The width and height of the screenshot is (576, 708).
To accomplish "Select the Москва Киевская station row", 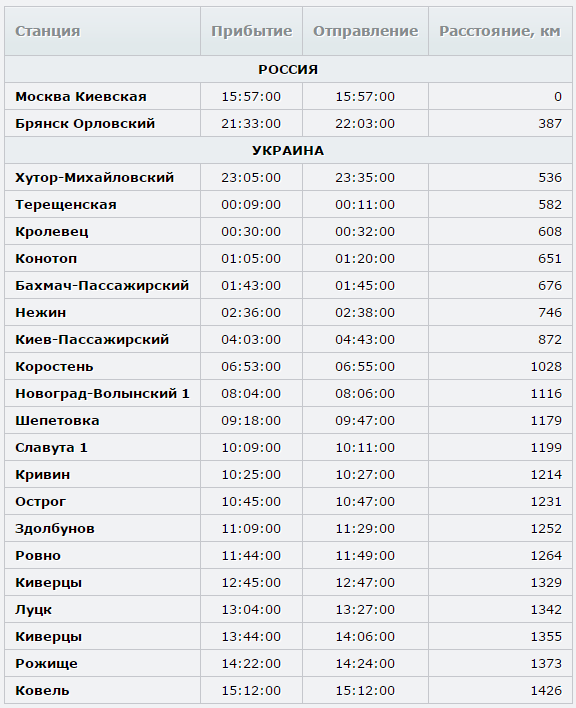I will click(288, 96).
